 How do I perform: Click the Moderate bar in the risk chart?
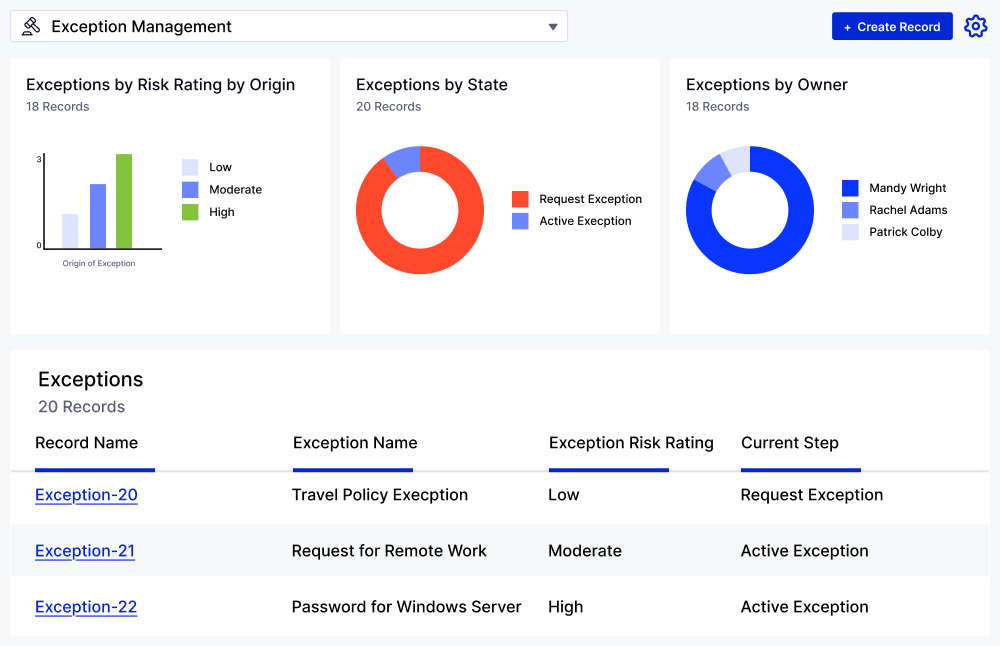97,212
